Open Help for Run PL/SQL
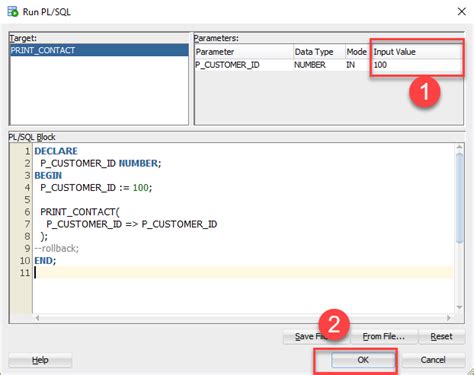The width and height of the screenshot is (474, 375). click(x=40, y=360)
